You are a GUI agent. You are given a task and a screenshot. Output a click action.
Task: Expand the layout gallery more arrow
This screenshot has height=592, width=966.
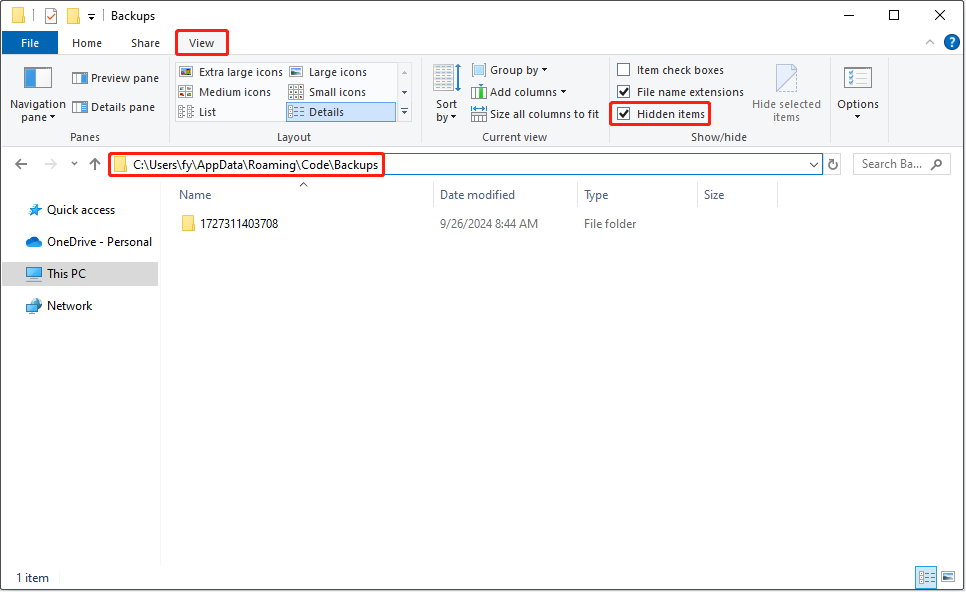click(405, 112)
